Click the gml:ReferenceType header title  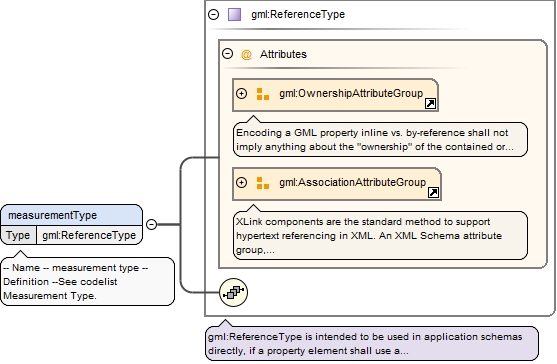click(298, 15)
